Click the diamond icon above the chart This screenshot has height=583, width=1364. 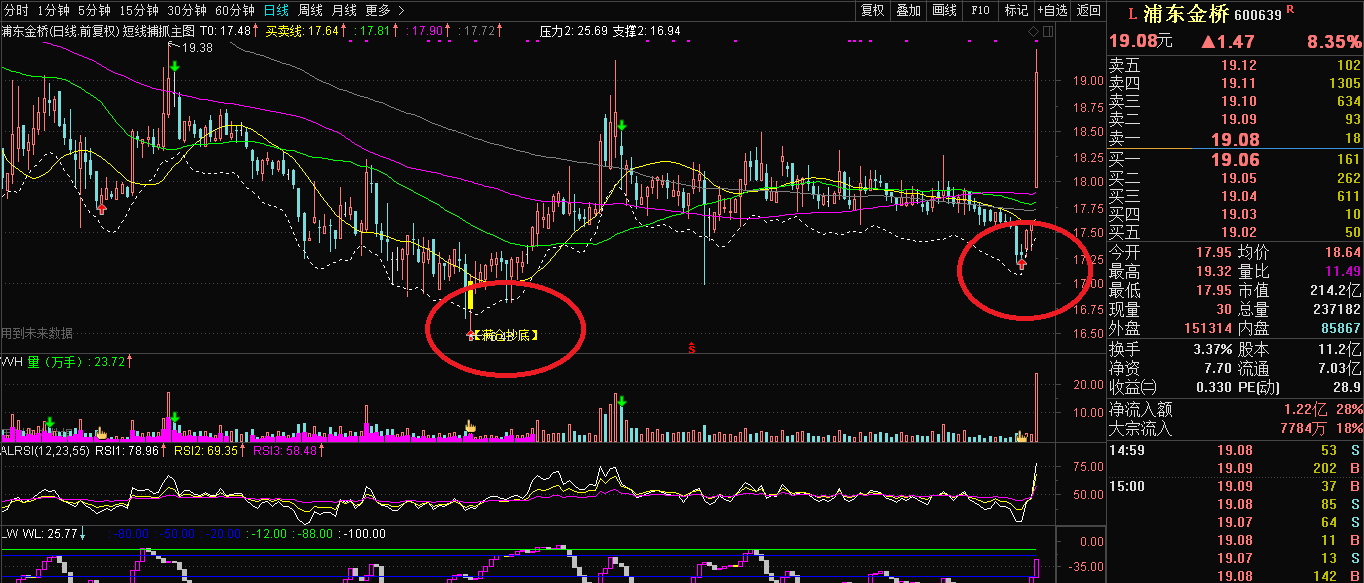1034,31
